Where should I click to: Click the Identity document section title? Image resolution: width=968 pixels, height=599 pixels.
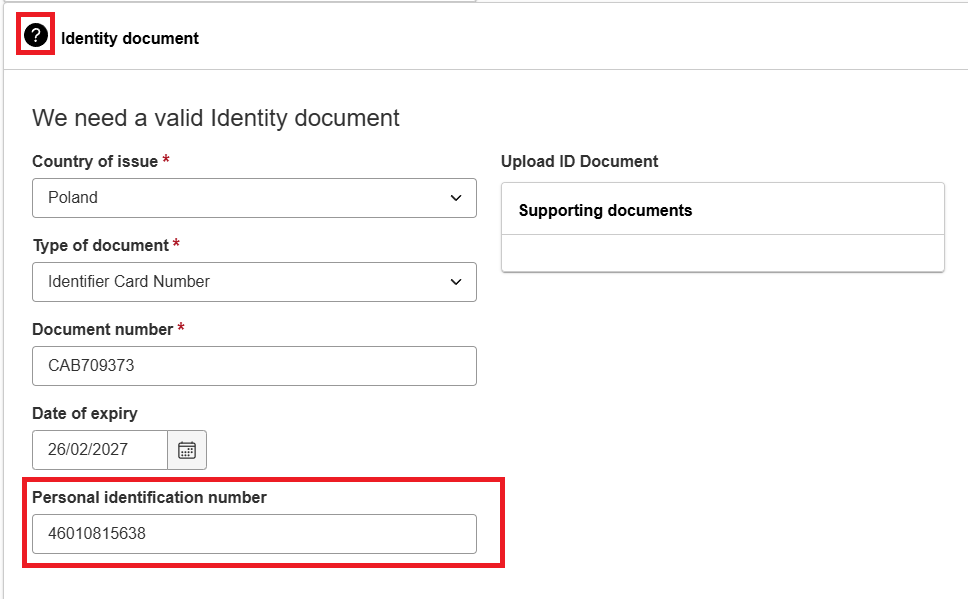130,38
